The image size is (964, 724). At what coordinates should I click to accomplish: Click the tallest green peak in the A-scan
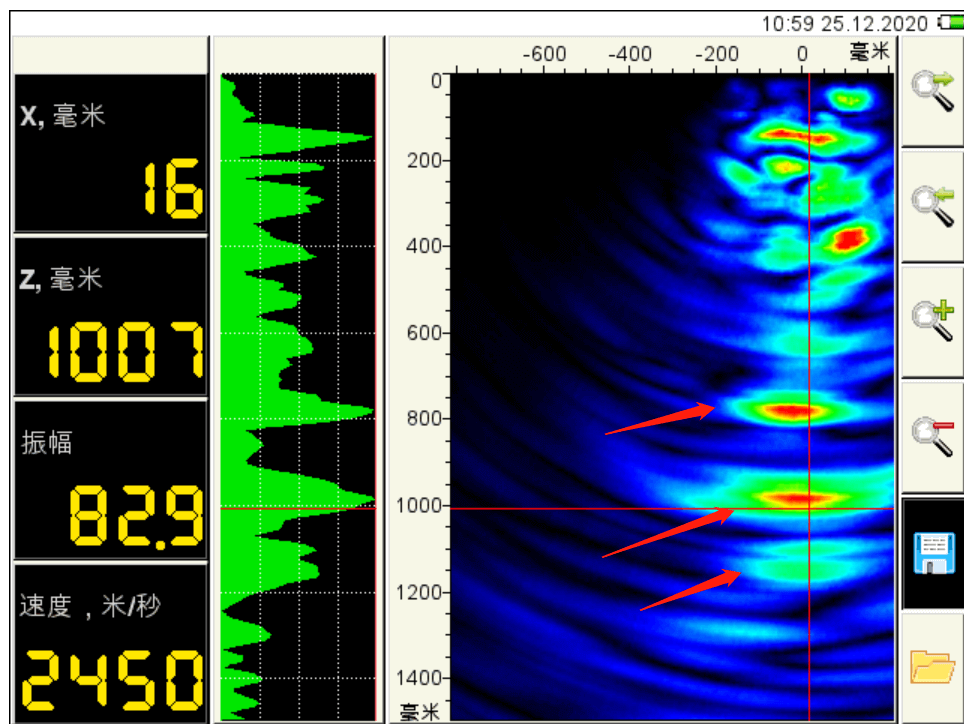pos(368,498)
